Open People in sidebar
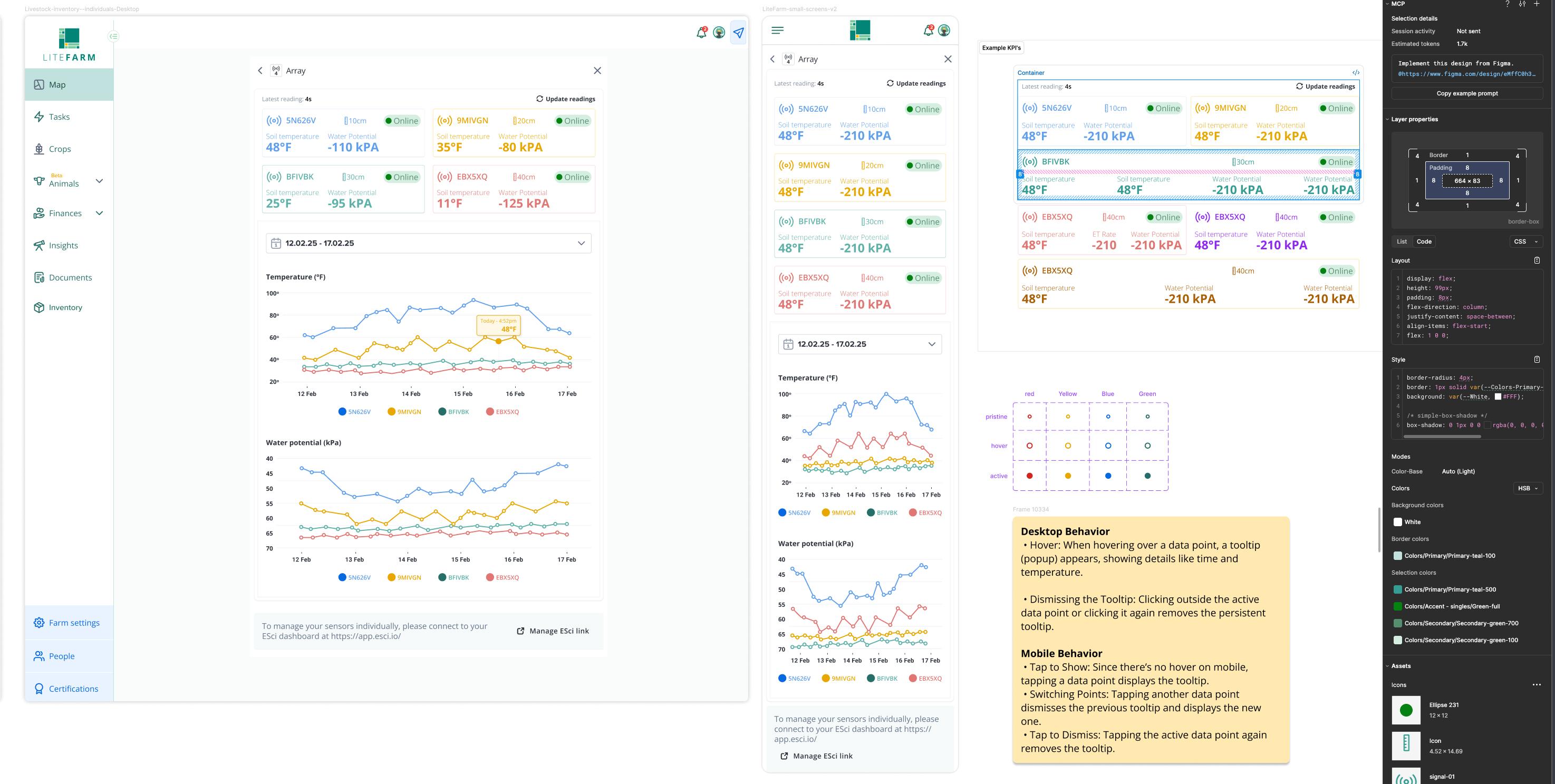 coord(69,656)
